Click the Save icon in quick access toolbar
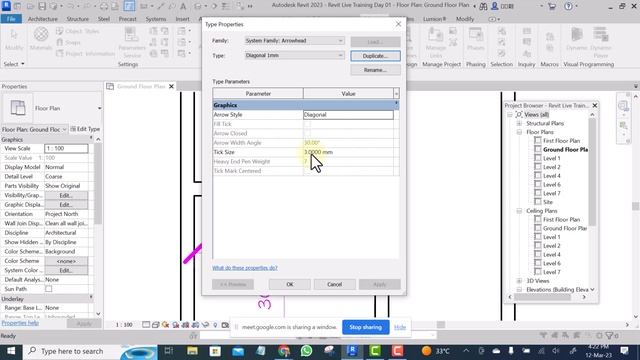This screenshot has width=640, height=360. pyautogui.click(x=42, y=7)
